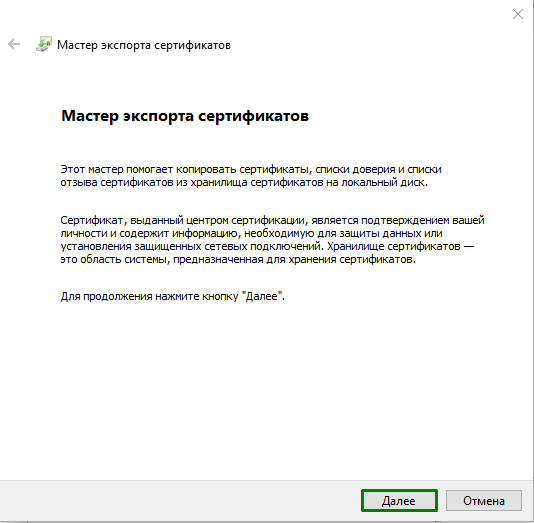Click the phrase это область системы
Viewport: 534px width, 523px height.
[114, 259]
